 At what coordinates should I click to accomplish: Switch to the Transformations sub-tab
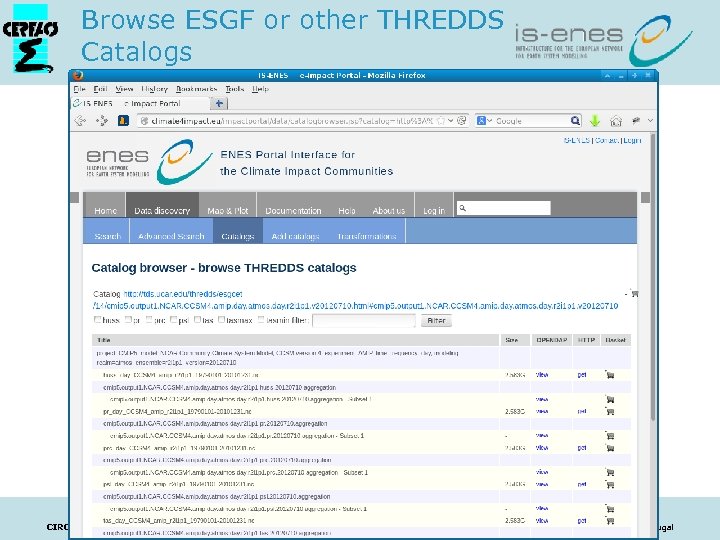[x=367, y=231]
